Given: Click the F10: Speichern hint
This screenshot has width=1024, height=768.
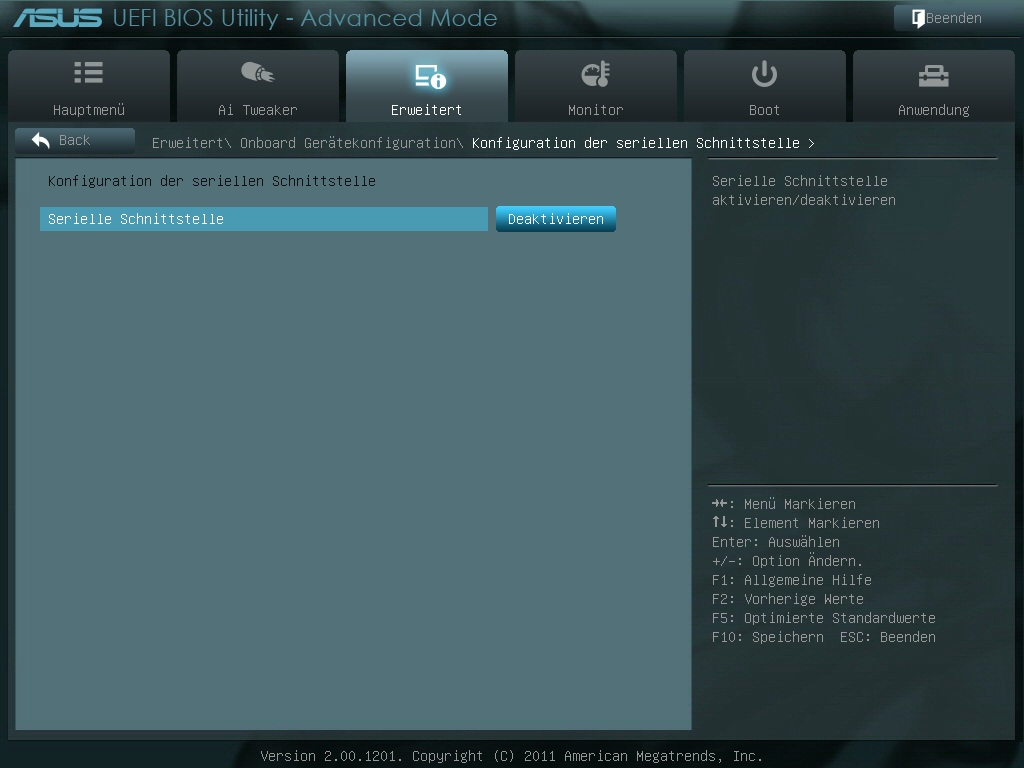Looking at the screenshot, I should [x=767, y=637].
